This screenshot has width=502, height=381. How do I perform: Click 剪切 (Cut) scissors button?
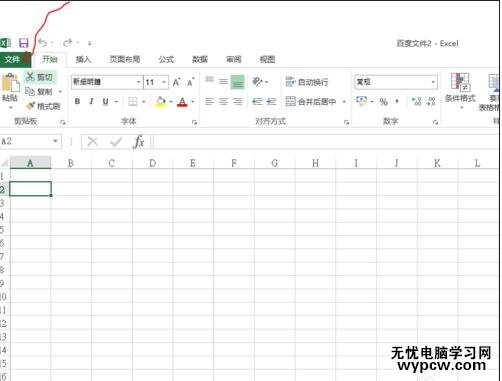pyautogui.click(x=40, y=77)
